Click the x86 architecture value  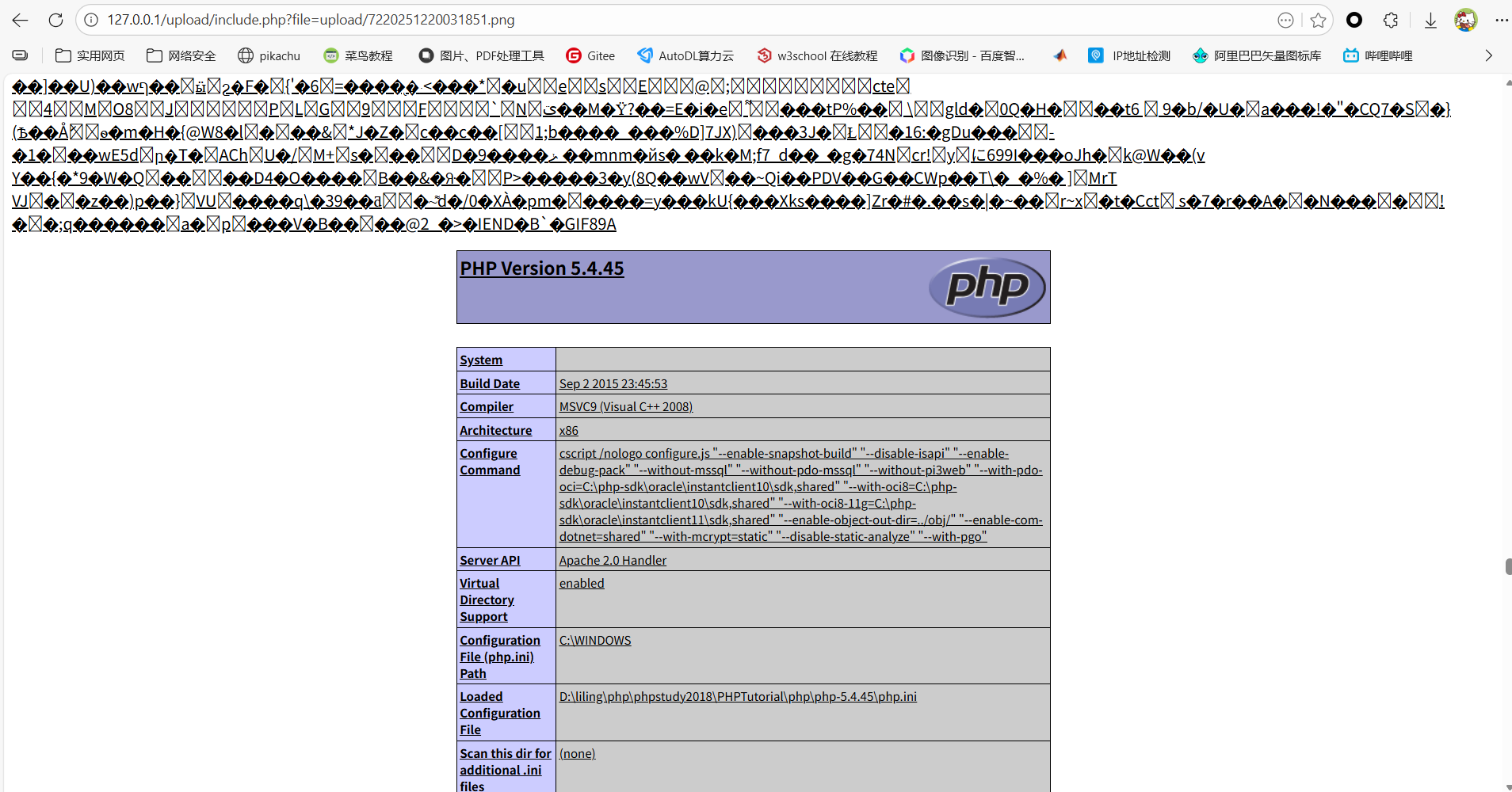[569, 430]
